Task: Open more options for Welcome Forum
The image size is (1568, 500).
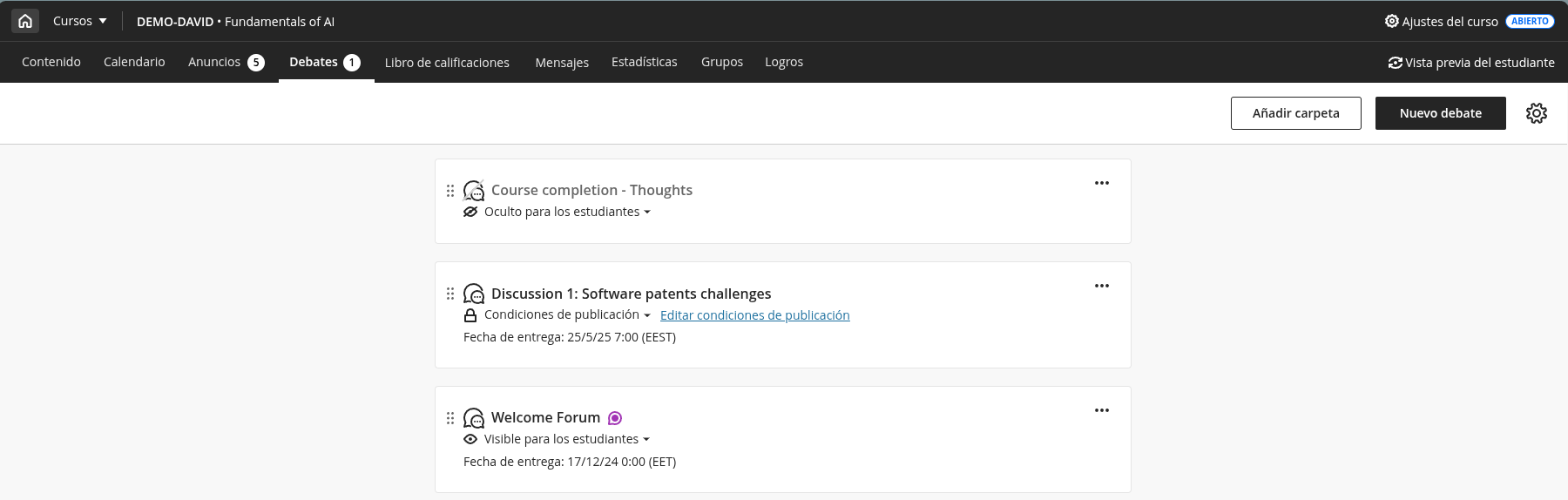Action: [1102, 410]
